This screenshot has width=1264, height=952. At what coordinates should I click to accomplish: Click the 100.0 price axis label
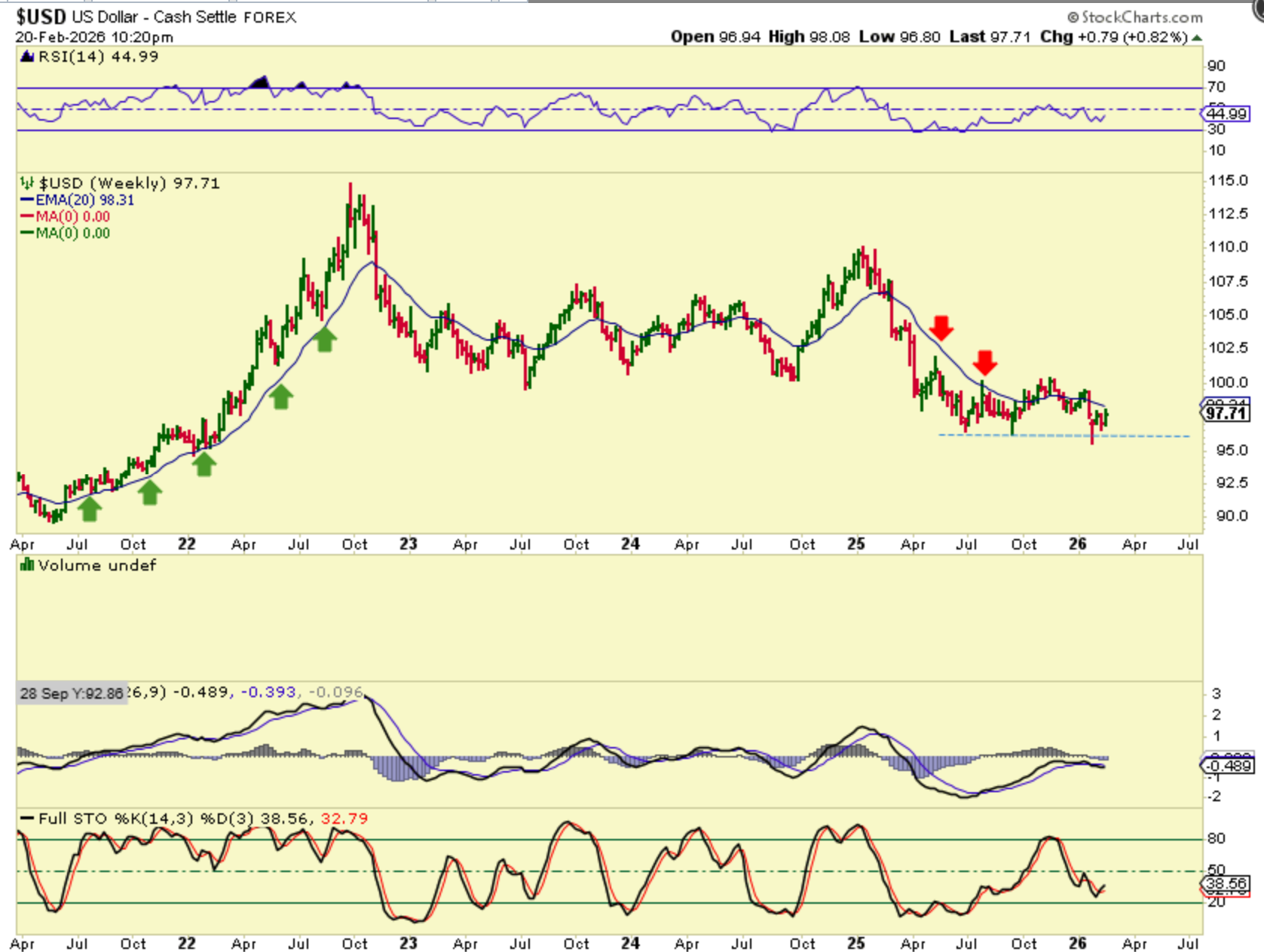[x=1228, y=382]
